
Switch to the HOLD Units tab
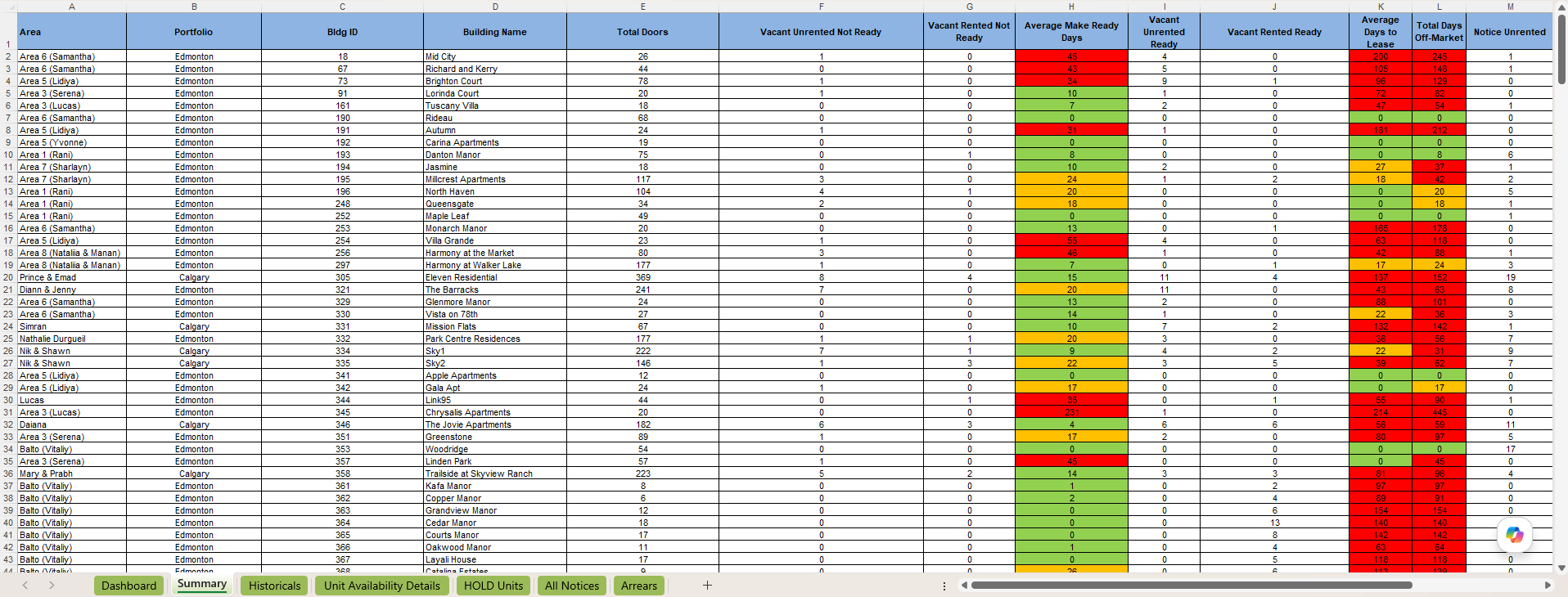pos(493,586)
